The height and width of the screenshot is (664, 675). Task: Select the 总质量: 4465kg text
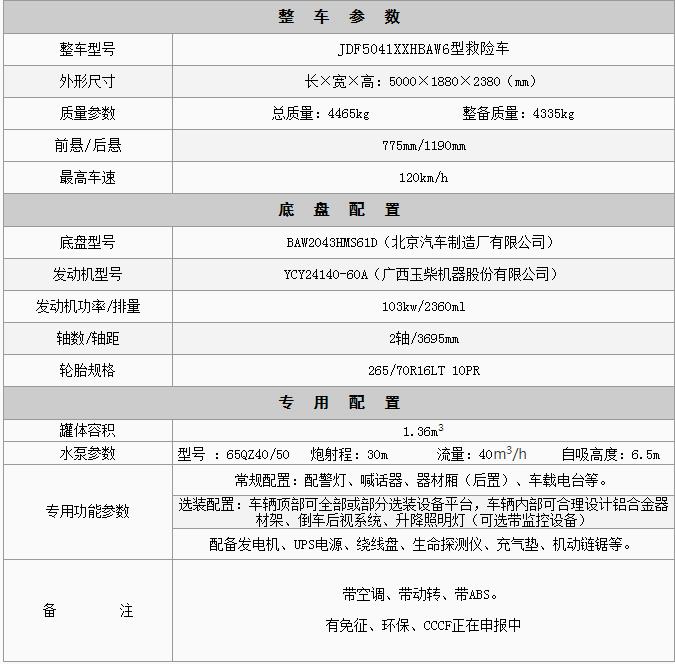(320, 113)
